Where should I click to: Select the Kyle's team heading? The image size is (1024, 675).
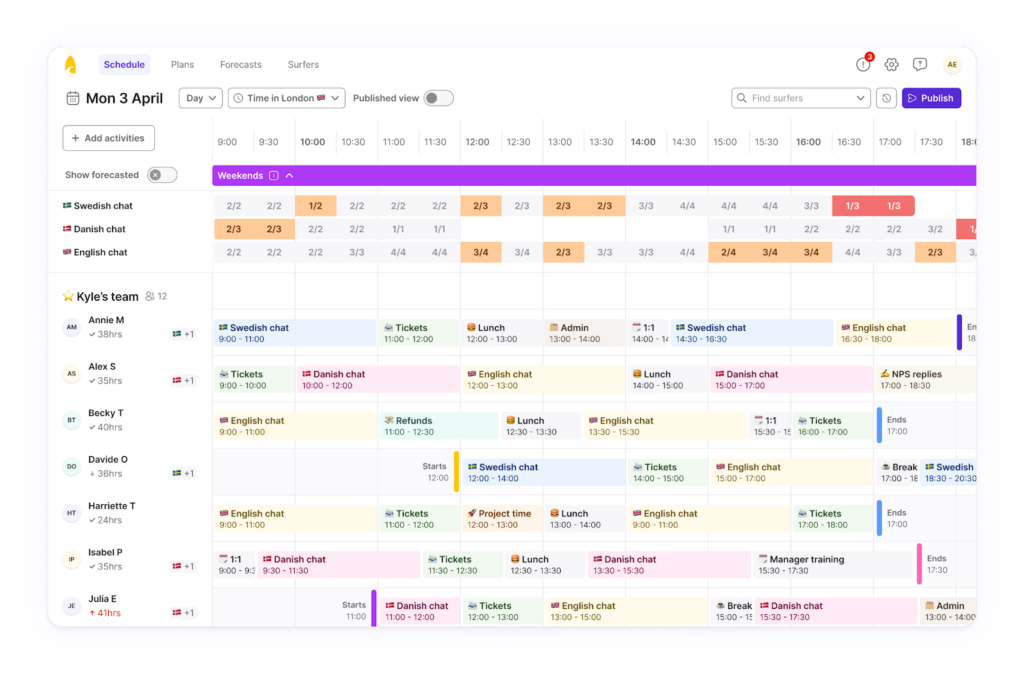(107, 296)
